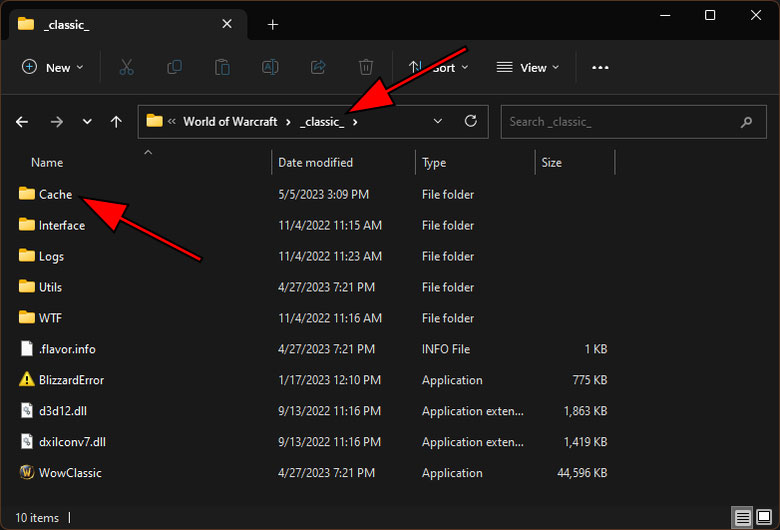The width and height of the screenshot is (780, 530).
Task: Click the Delete trash can icon
Action: pos(366,67)
